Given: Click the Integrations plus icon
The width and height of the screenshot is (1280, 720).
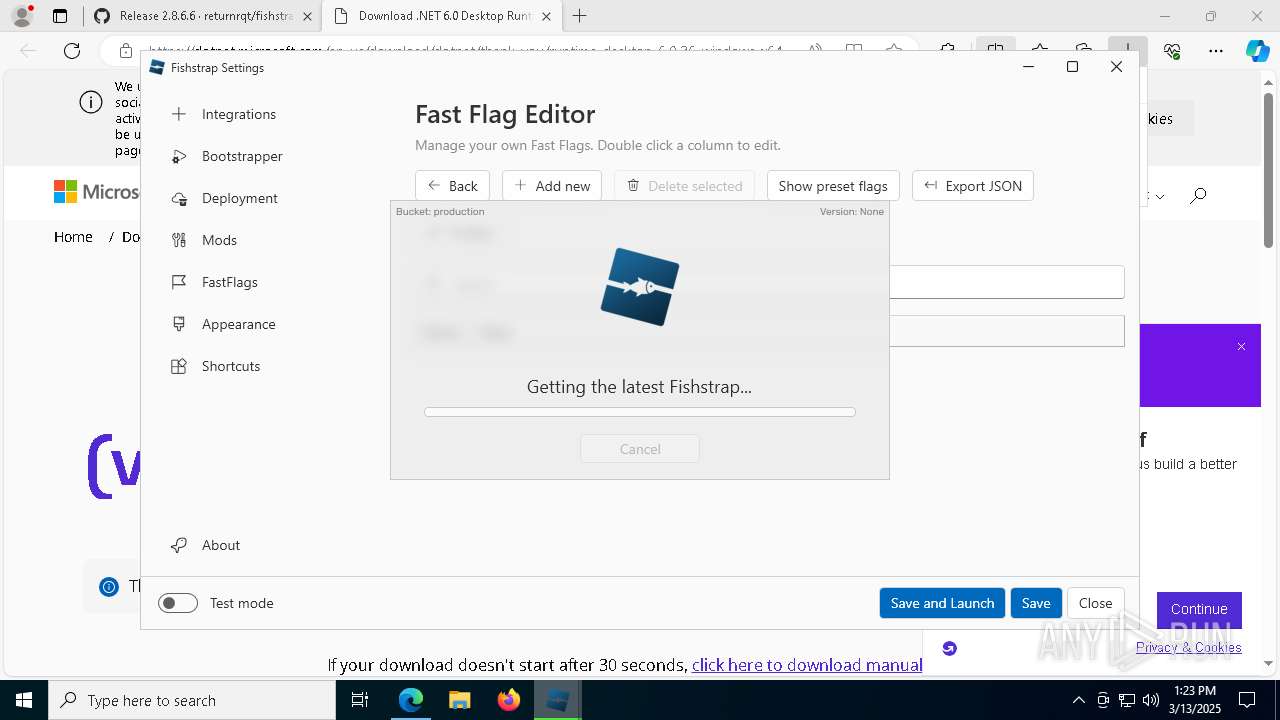Looking at the screenshot, I should pos(179,114).
